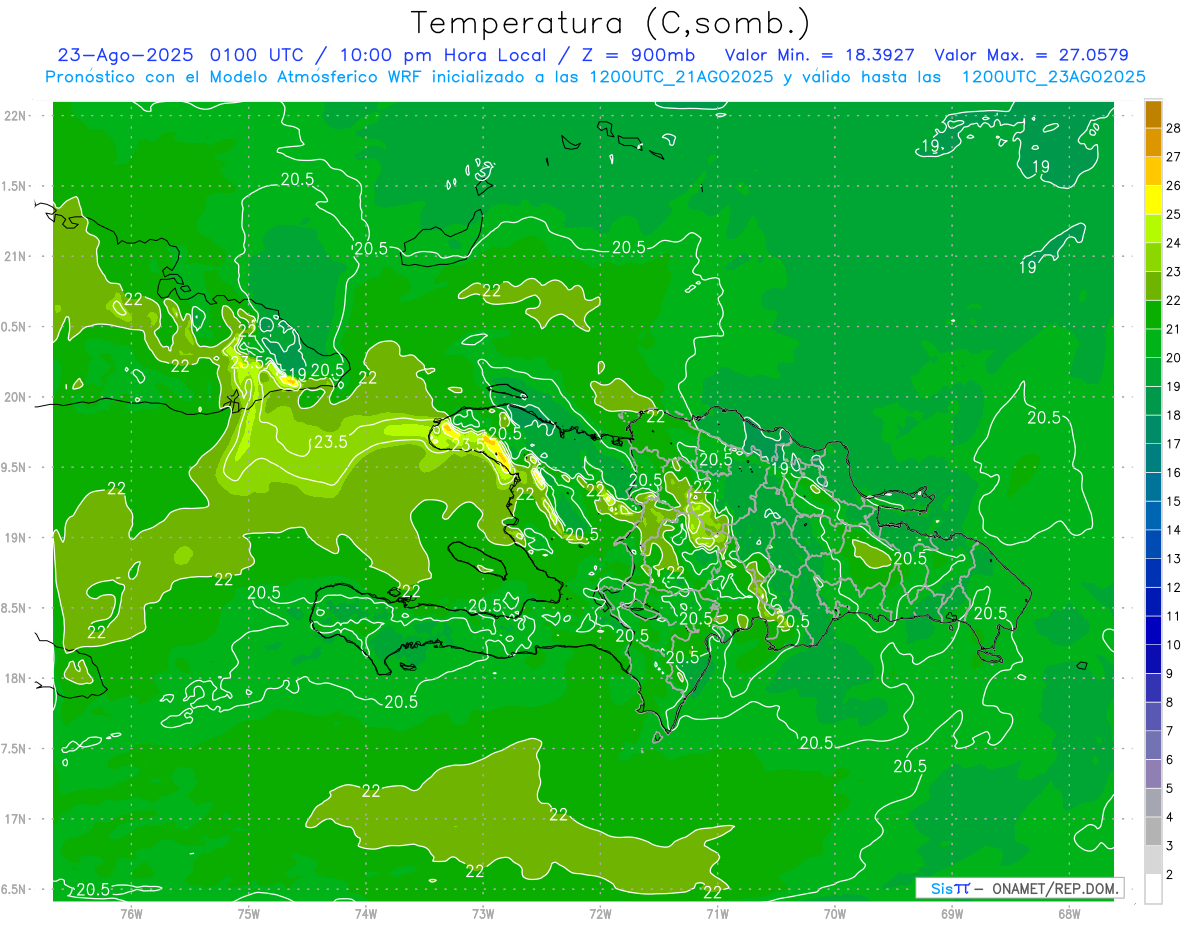Click the "76W" longitude axis label
Image resolution: width=1200 pixels, height=927 pixels.
tap(131, 913)
